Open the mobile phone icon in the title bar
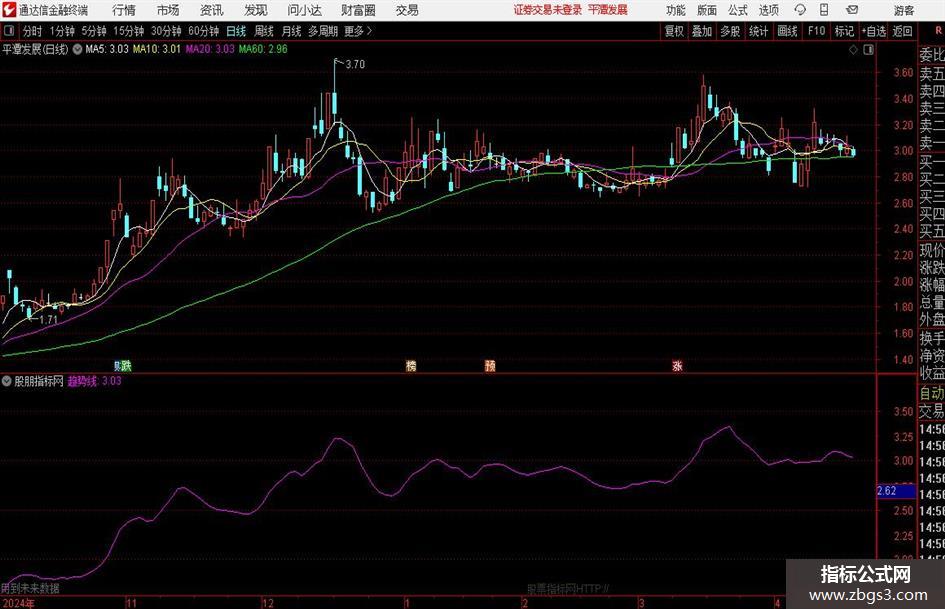945x609 pixels. (824, 10)
